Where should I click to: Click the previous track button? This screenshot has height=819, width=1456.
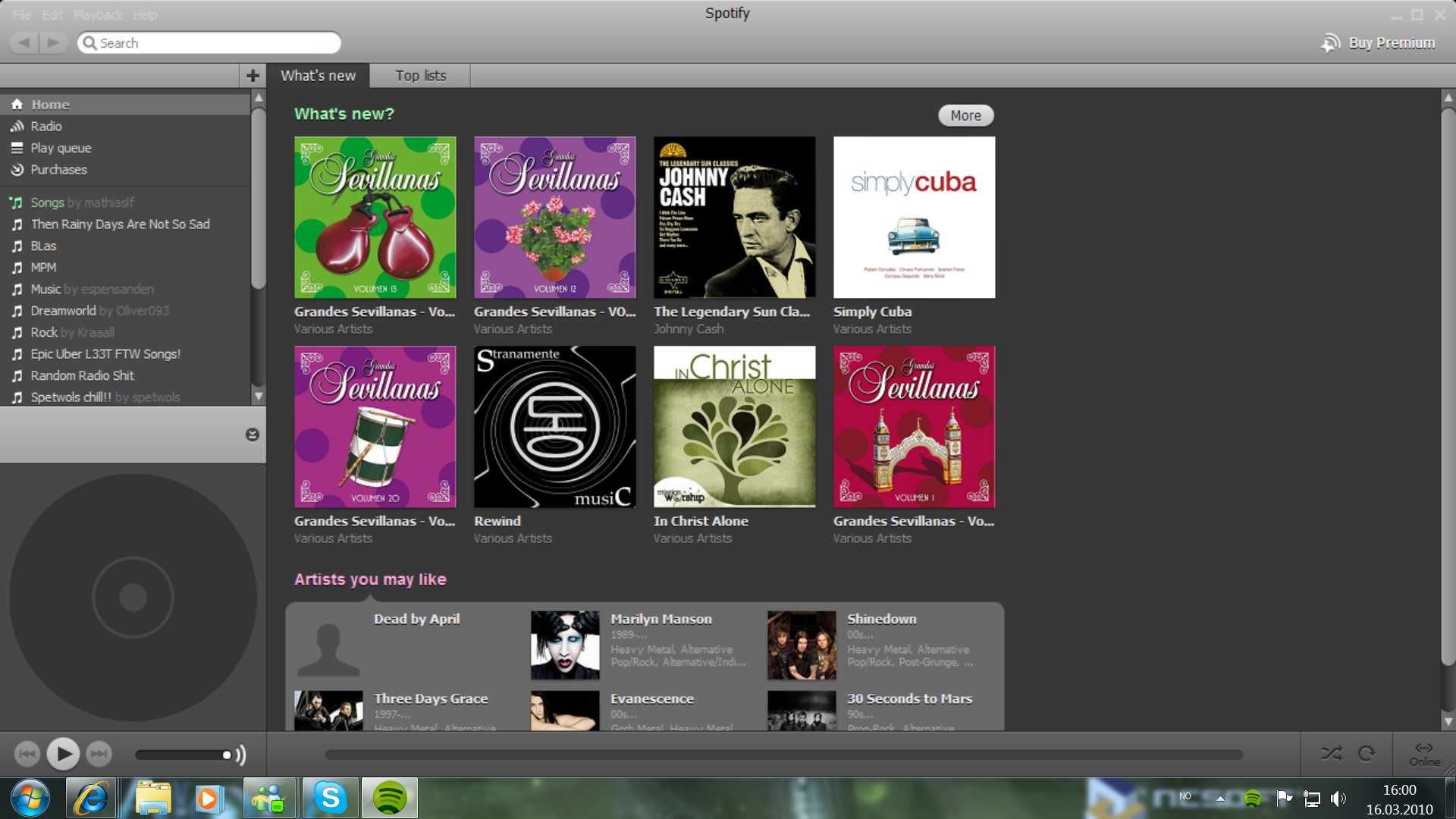tap(27, 754)
